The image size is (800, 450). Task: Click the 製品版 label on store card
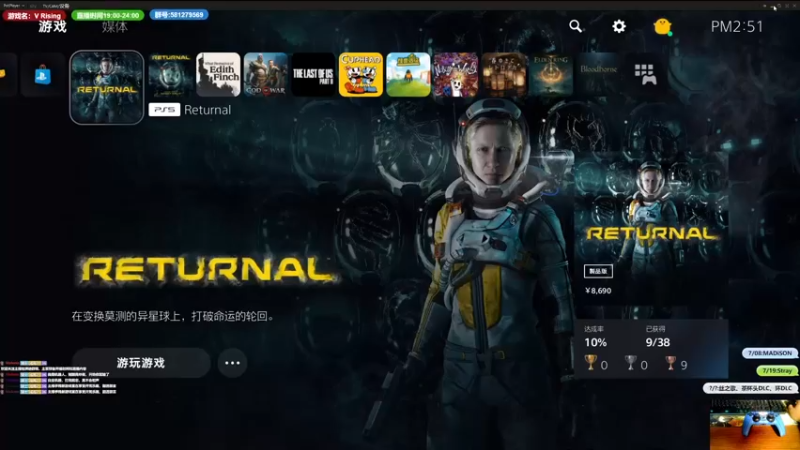pos(598,271)
